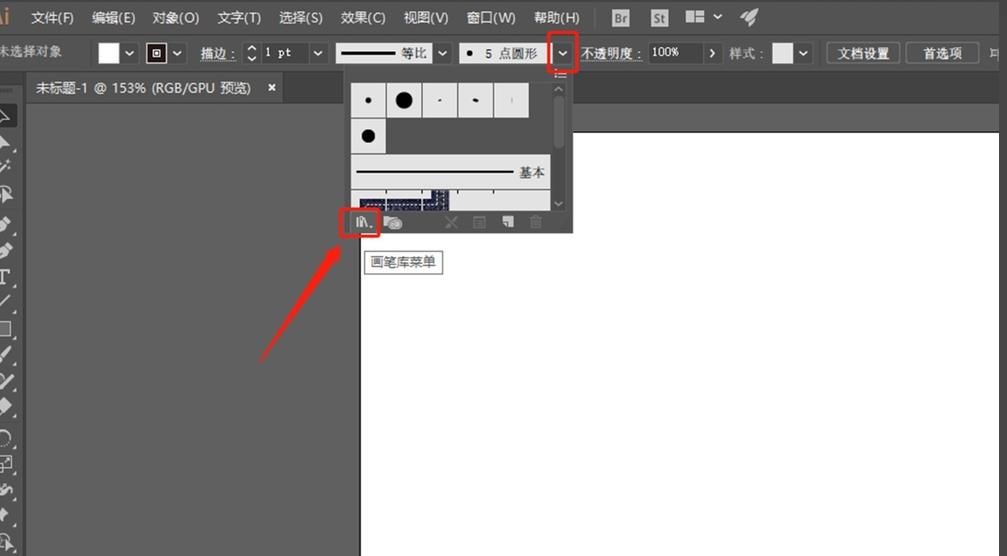Click the remove brush stroke icon
1007x556 pixels.
point(451,223)
